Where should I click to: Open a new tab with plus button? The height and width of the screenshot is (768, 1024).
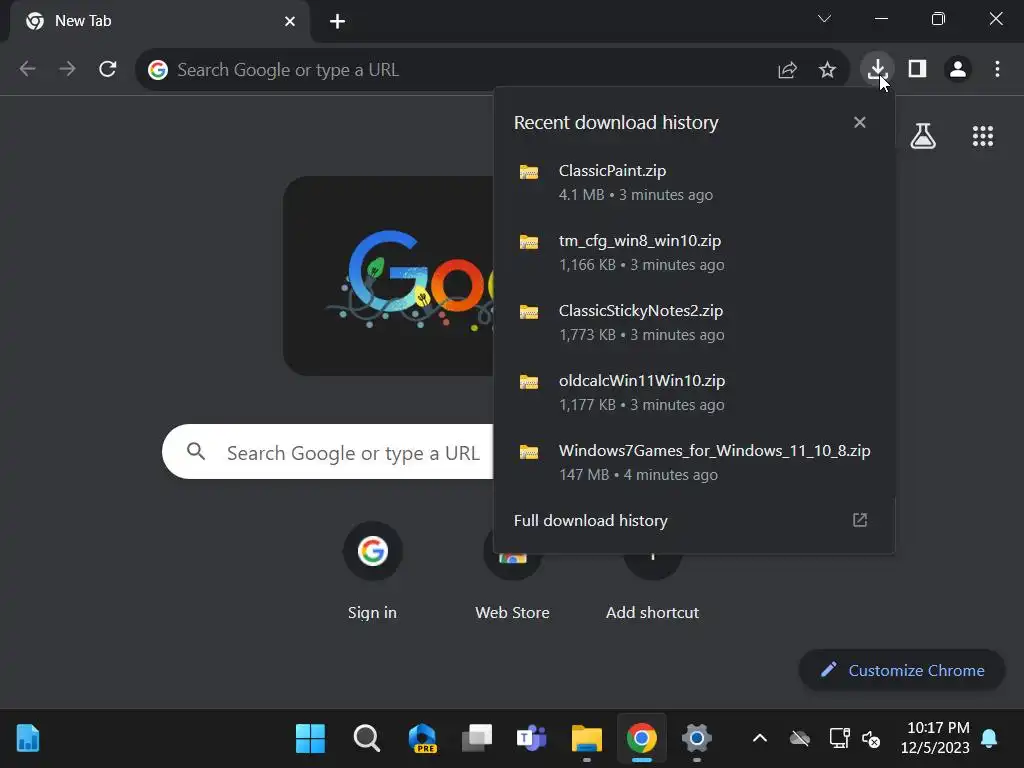click(337, 22)
